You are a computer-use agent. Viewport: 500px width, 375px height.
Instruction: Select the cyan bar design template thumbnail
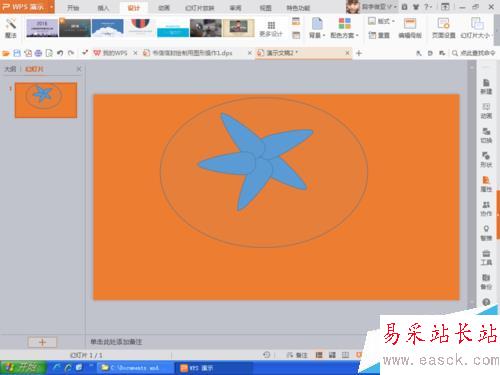point(173,28)
